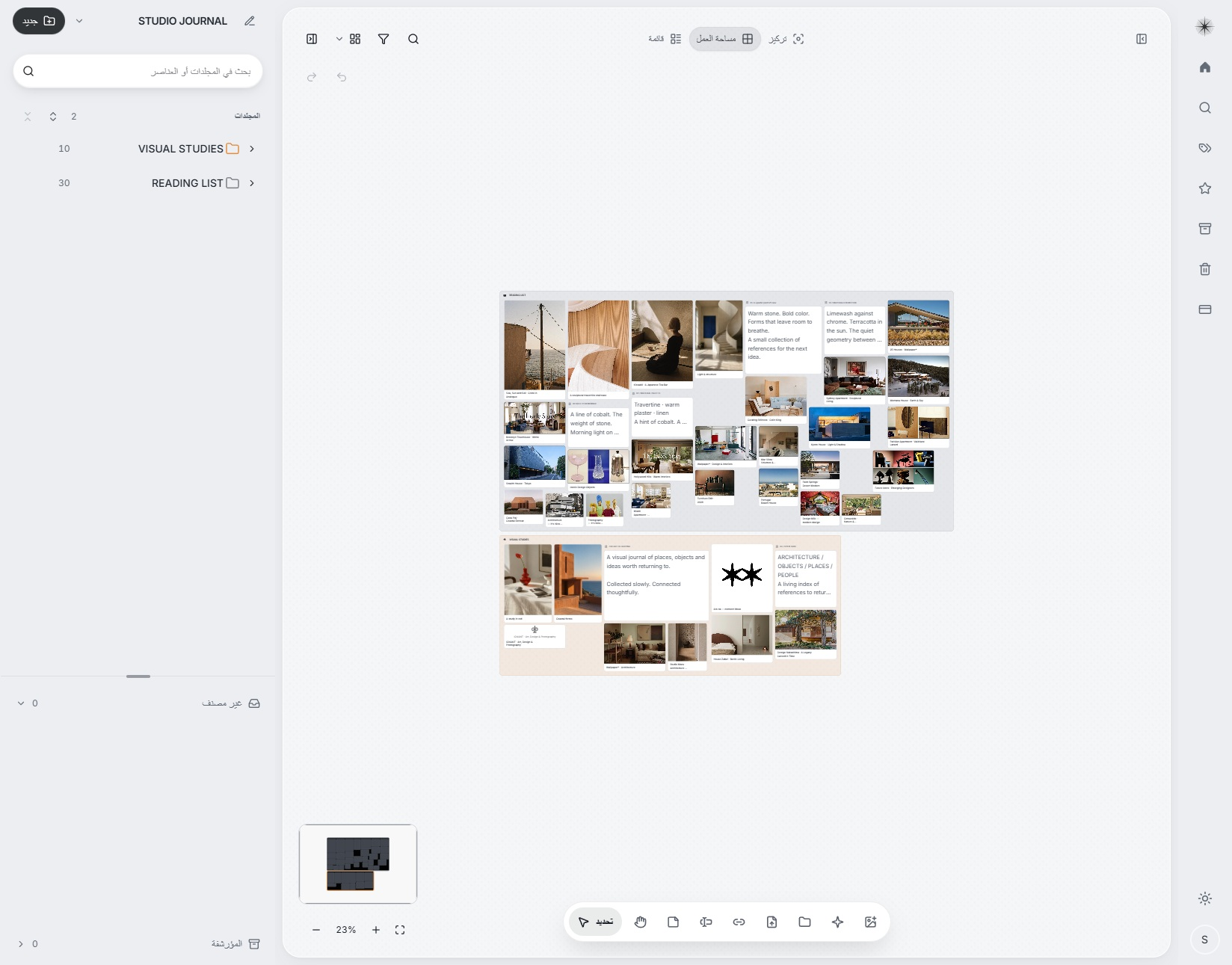Toggle light/dark theme sun icon
The height and width of the screenshot is (965, 1232).
click(1205, 898)
